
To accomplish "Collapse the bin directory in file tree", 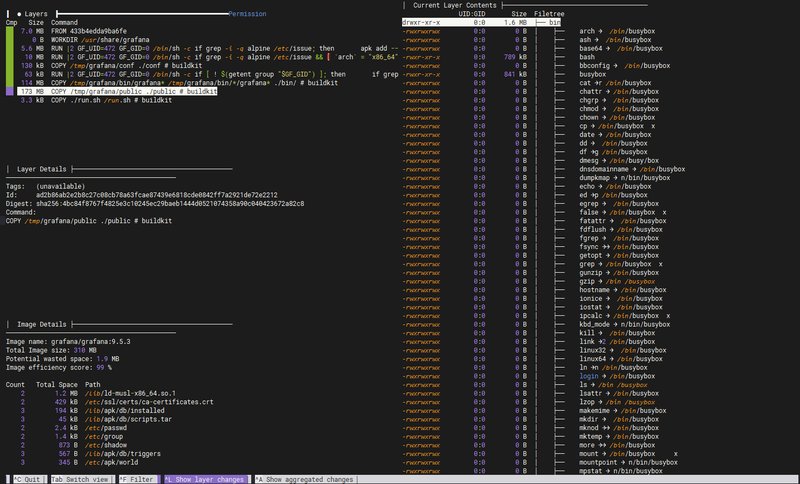I will (x=554, y=22).
